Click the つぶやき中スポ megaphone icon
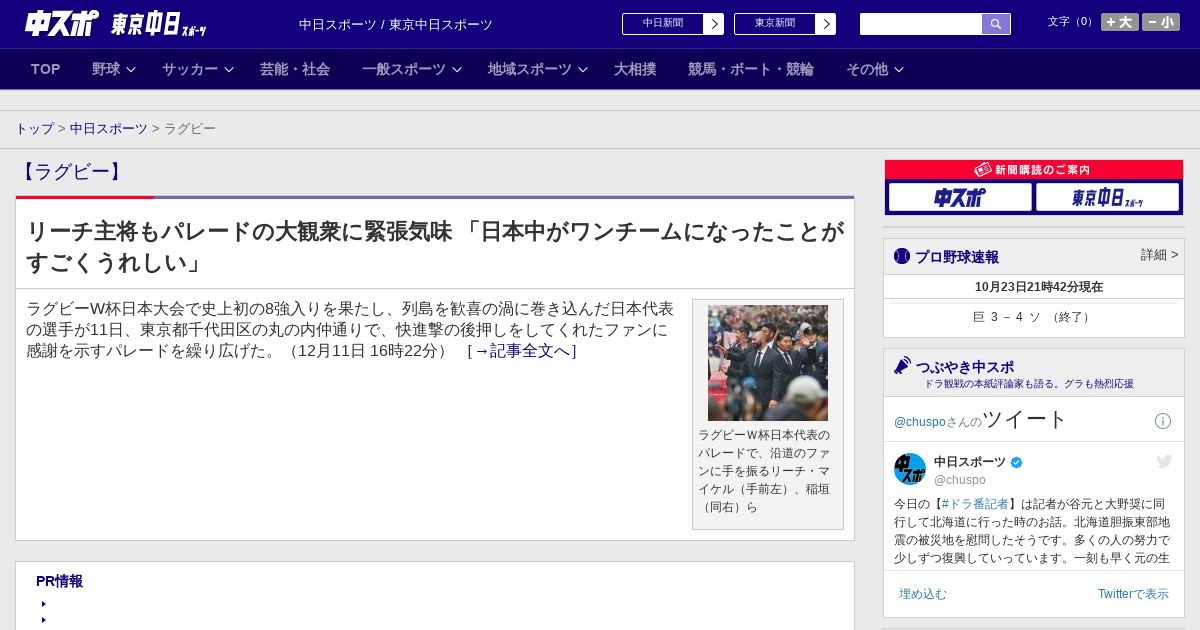 coord(903,366)
